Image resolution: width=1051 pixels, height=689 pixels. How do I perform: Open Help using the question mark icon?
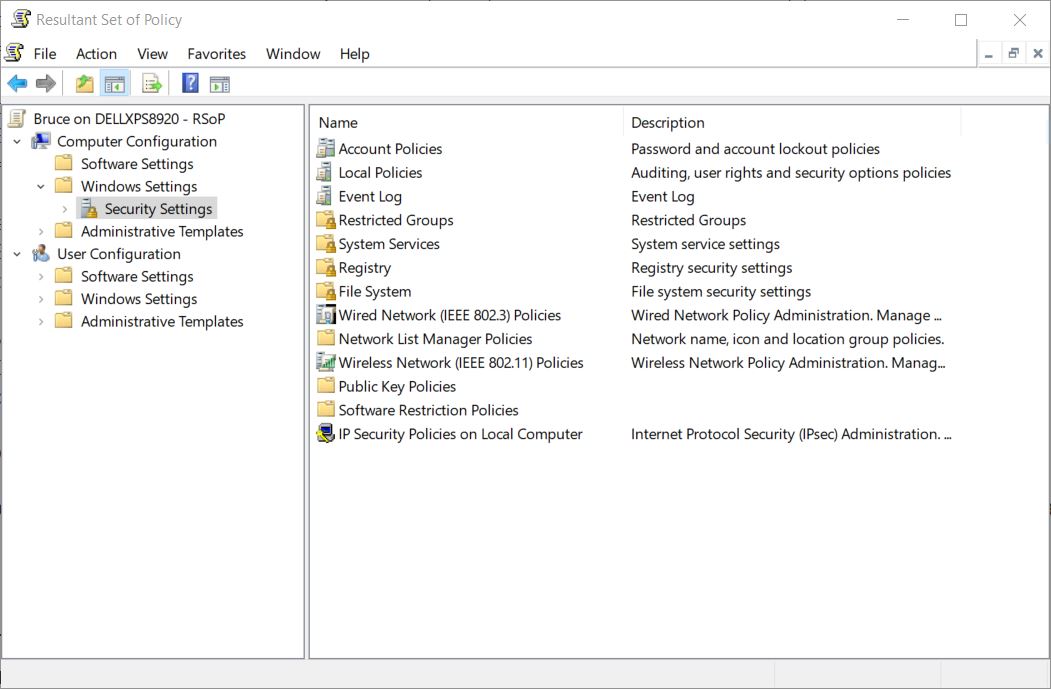[189, 82]
